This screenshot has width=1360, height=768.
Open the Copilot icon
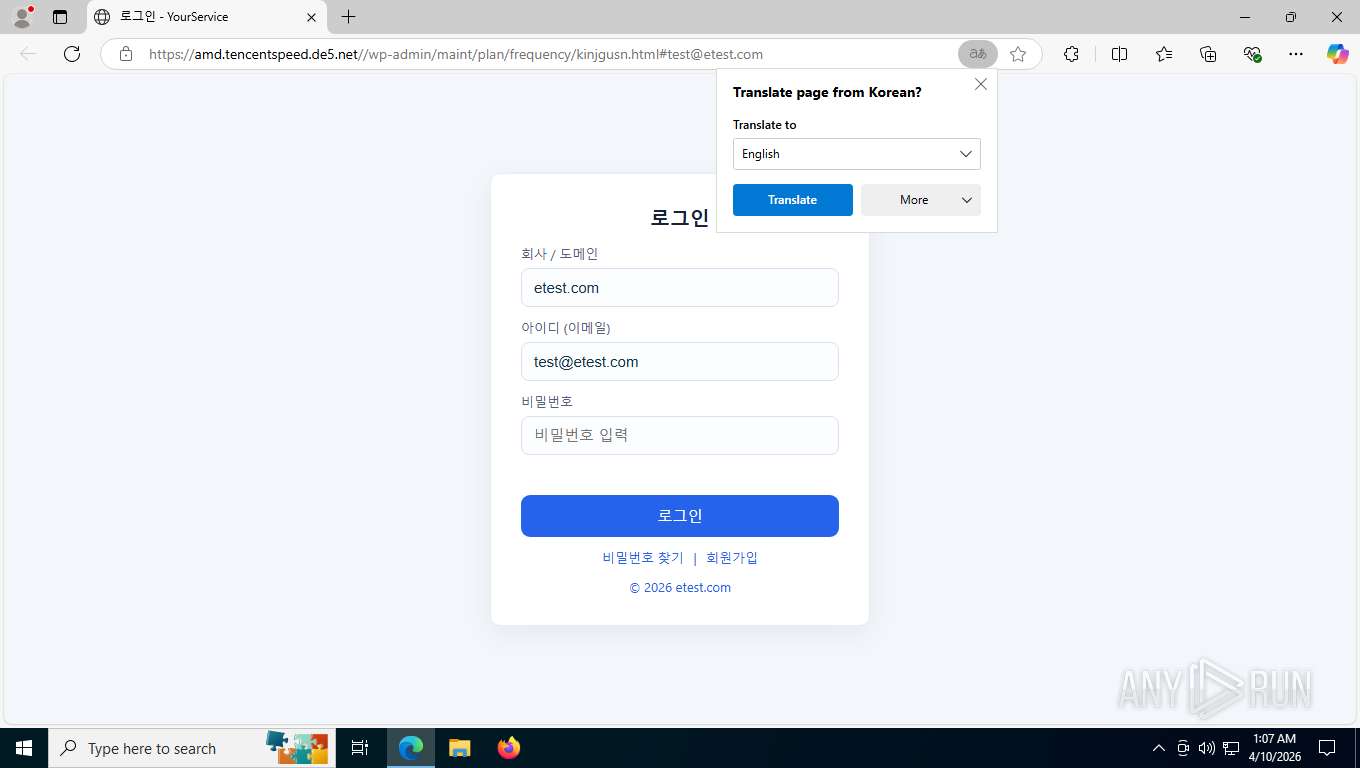tap(1337, 54)
